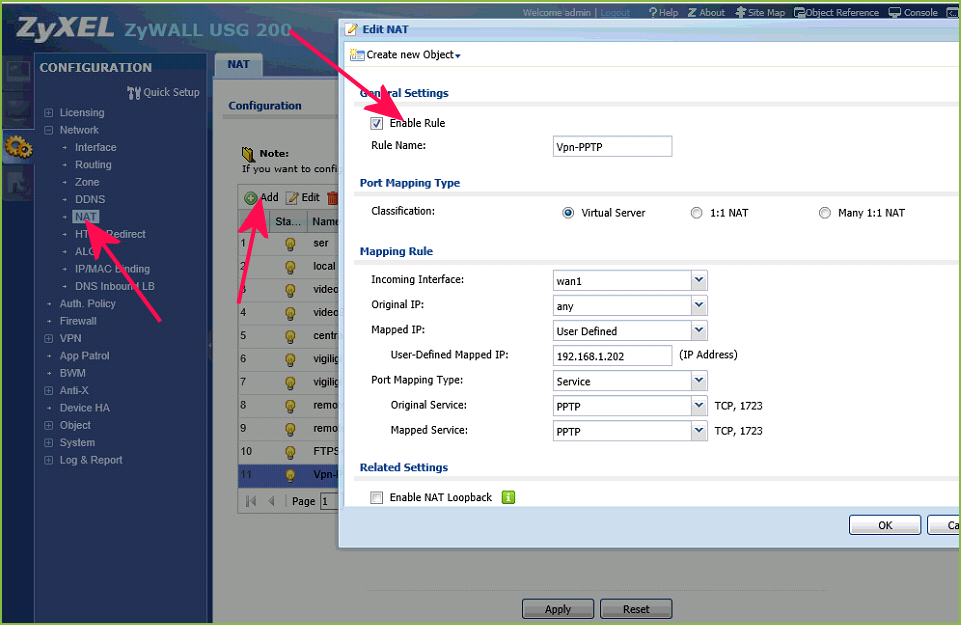Click the red Remove trash icon
Screen dimensions: 961x625
pos(332,198)
